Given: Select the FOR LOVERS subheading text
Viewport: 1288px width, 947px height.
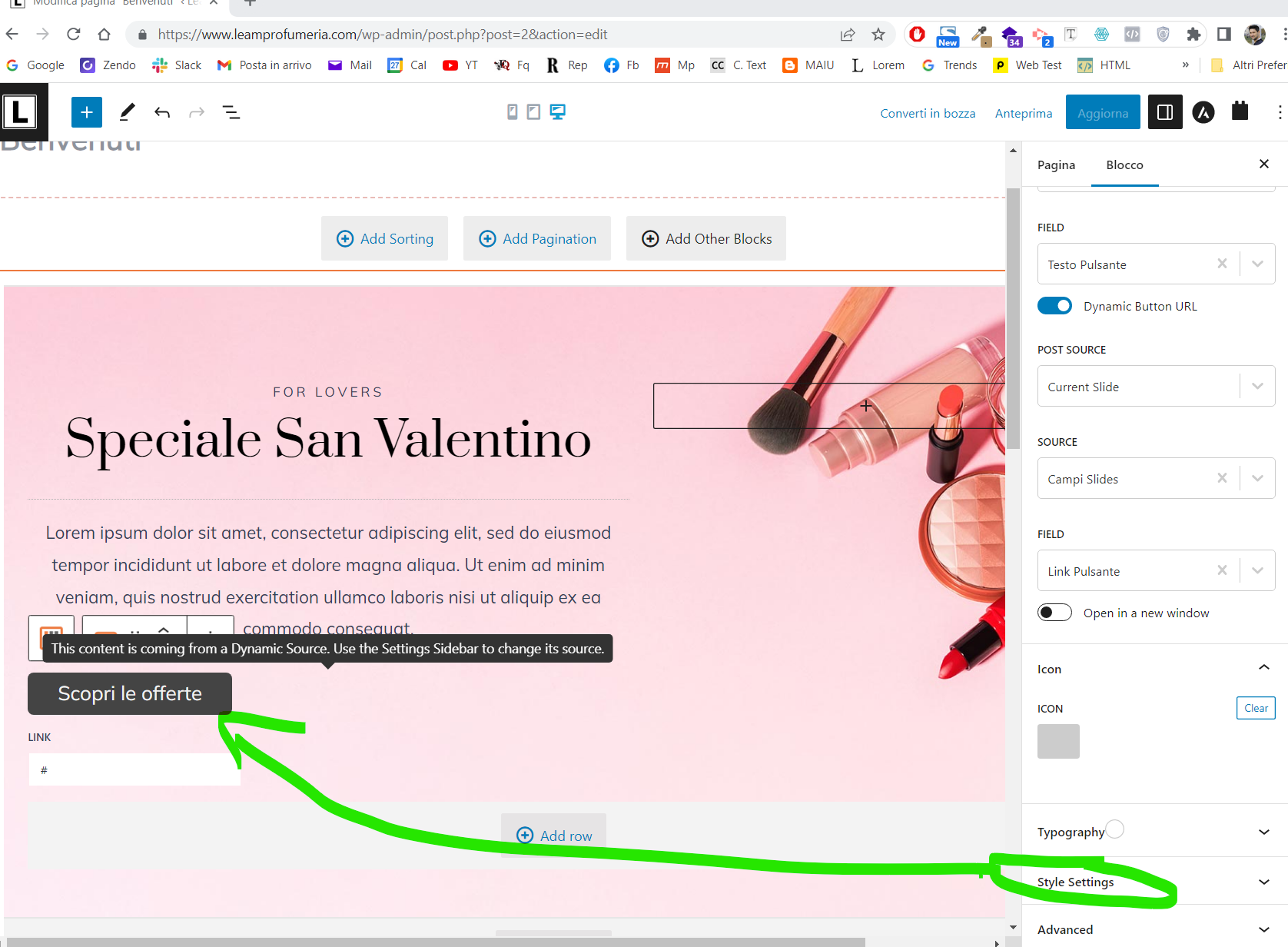Looking at the screenshot, I should 328,392.
